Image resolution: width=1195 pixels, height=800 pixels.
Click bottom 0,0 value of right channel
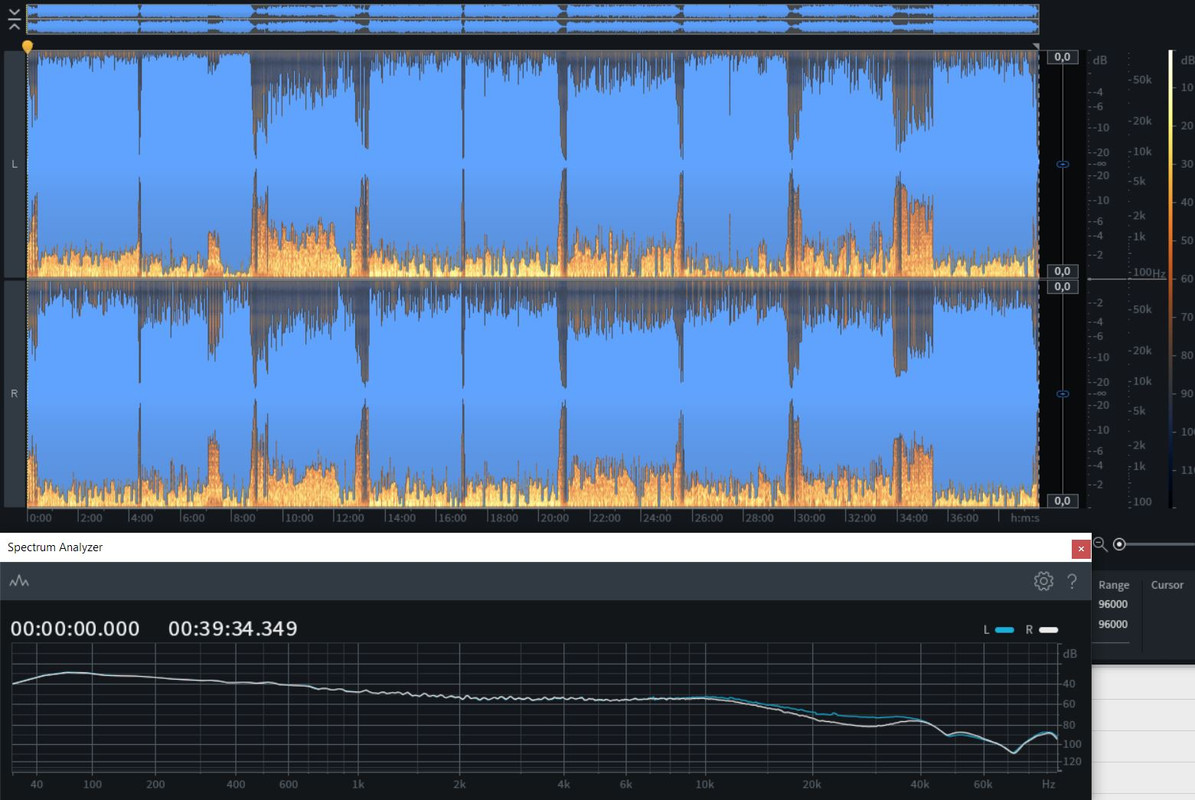1062,501
